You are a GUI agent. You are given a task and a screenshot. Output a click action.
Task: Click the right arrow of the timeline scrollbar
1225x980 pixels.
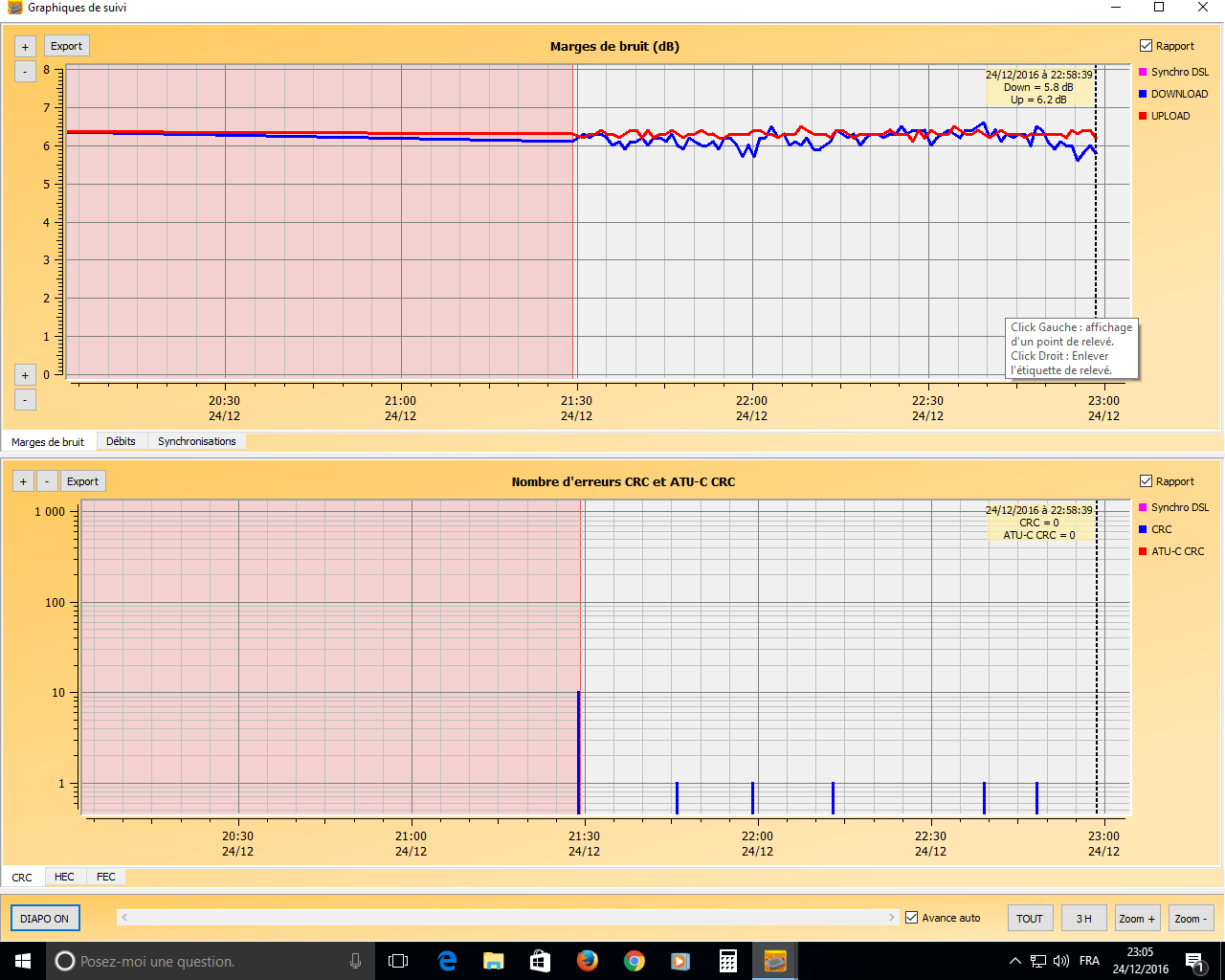892,918
